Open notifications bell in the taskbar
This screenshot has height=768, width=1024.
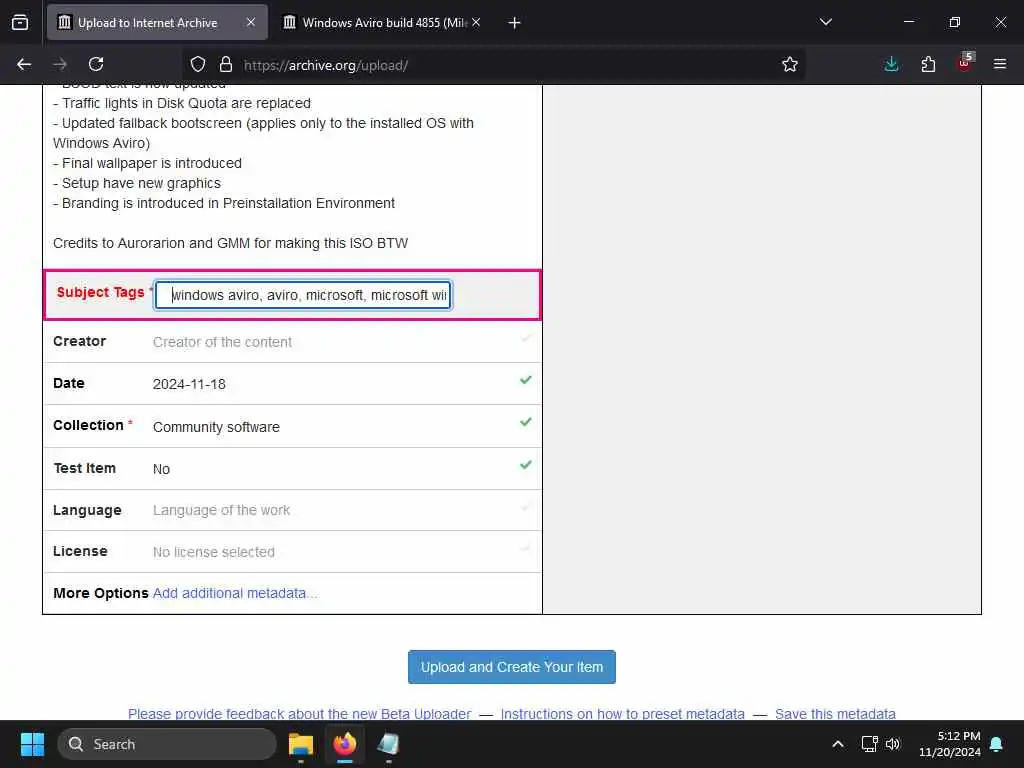tap(997, 744)
